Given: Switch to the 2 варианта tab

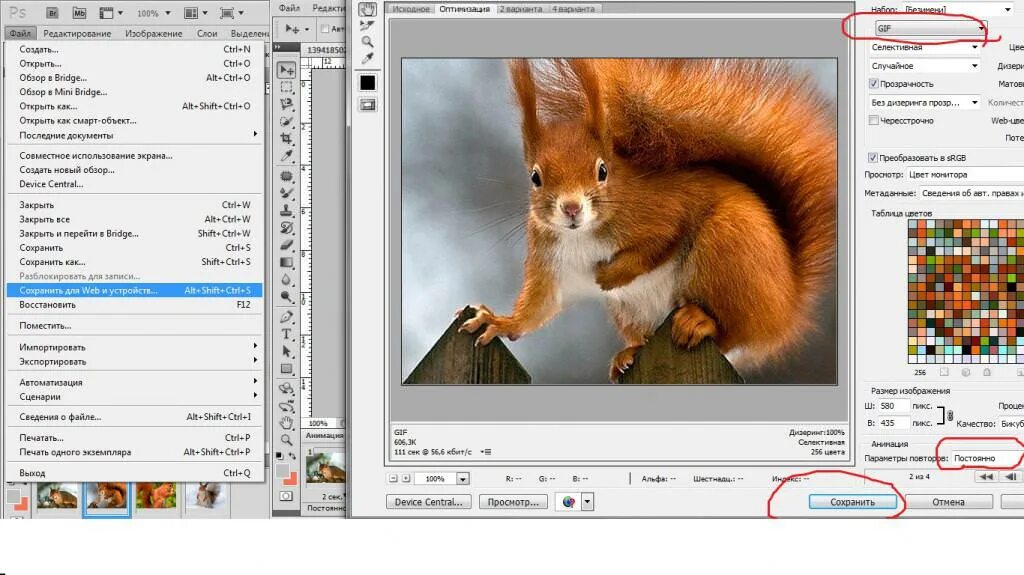Looking at the screenshot, I should (x=520, y=9).
